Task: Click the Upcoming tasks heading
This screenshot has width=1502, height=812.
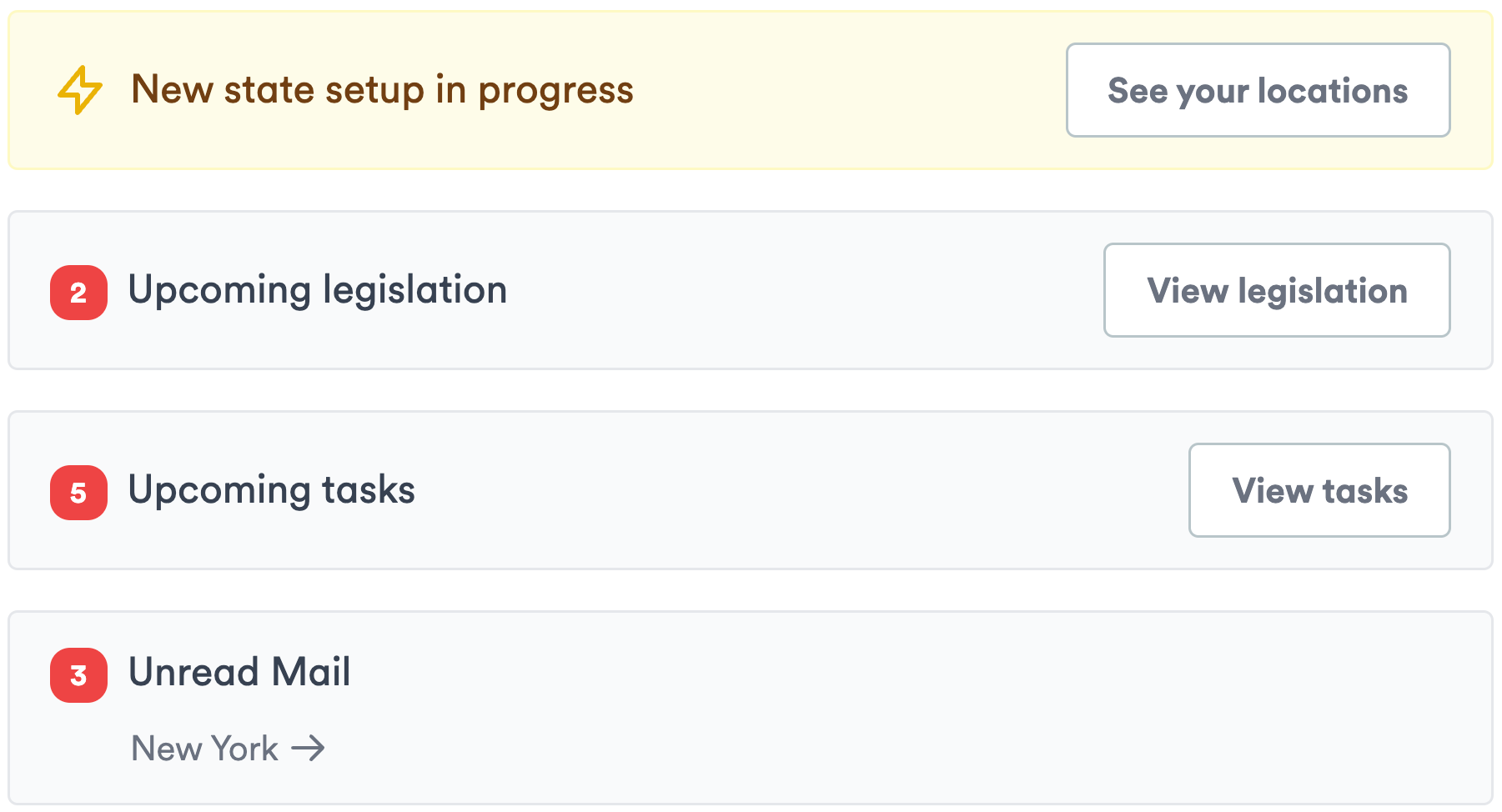Action: 271,490
